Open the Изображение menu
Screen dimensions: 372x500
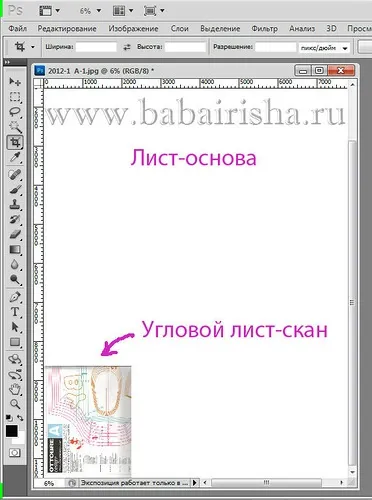pyautogui.click(x=133, y=29)
